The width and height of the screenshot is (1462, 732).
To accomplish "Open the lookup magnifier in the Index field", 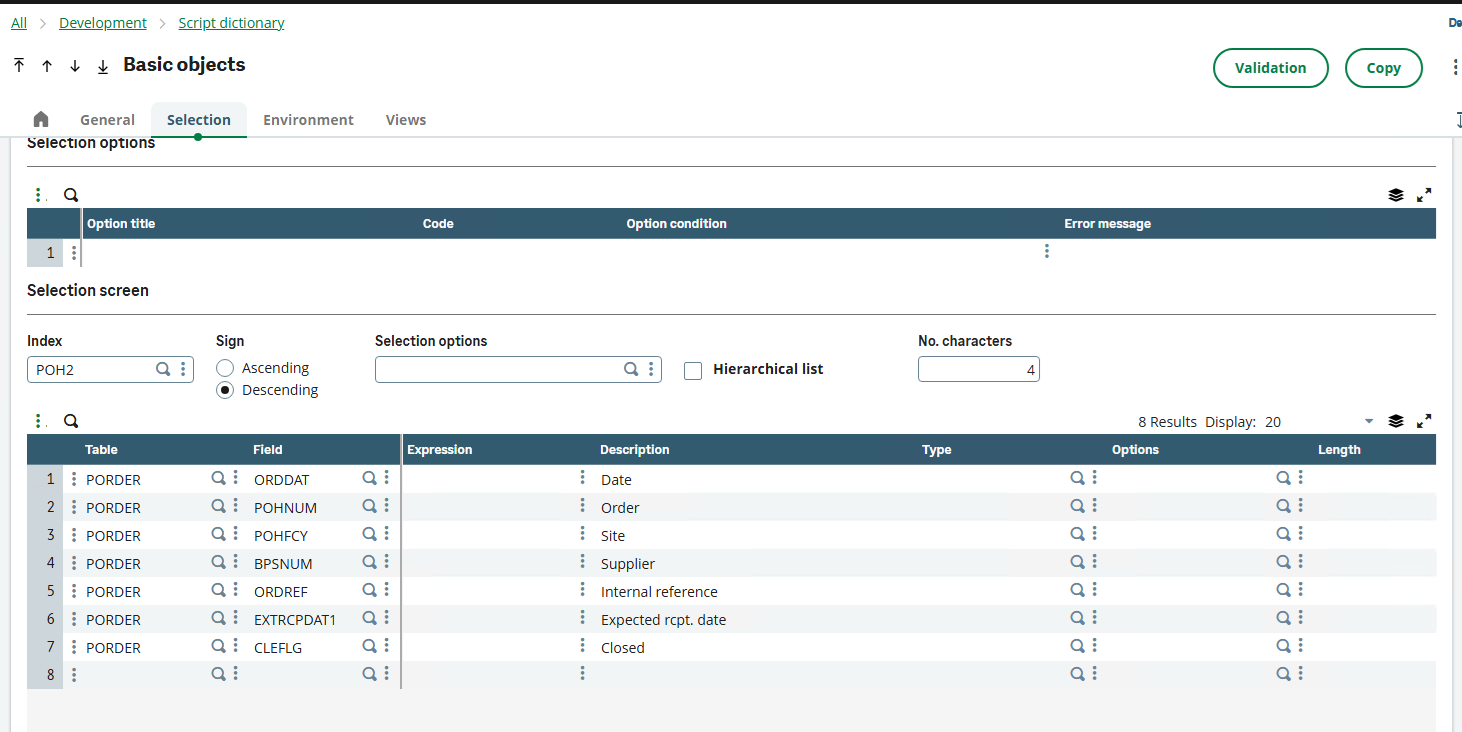I will click(x=162, y=369).
